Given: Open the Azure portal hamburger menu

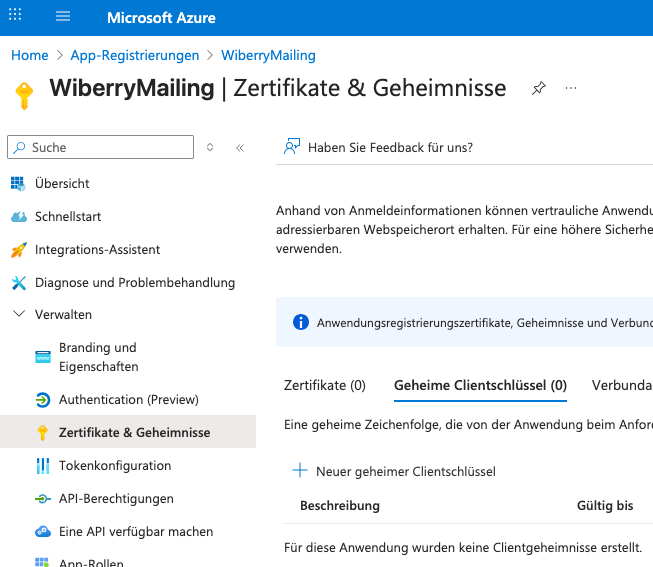Looking at the screenshot, I should click(x=63, y=17).
